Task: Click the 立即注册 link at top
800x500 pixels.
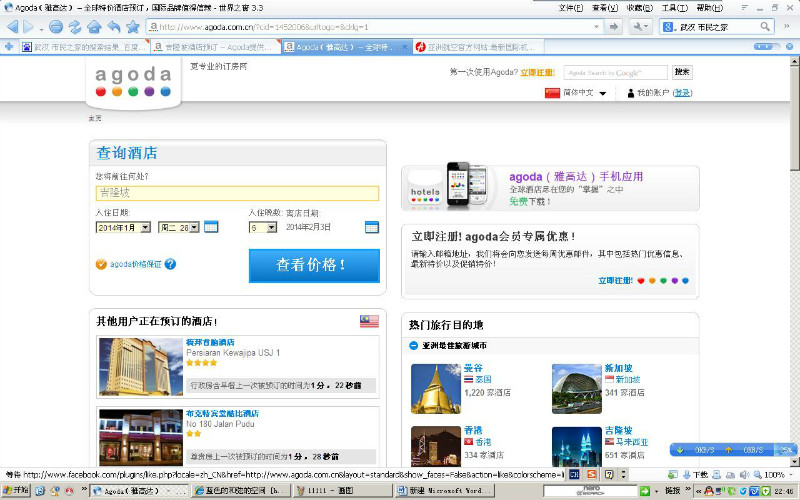Action: [537, 72]
